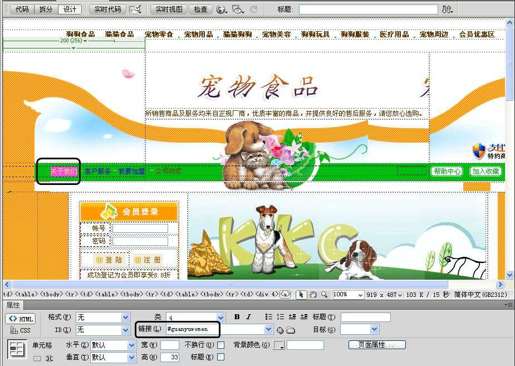
Task: Open the 垂直 vertical alignment dropdown
Action: pyautogui.click(x=132, y=357)
